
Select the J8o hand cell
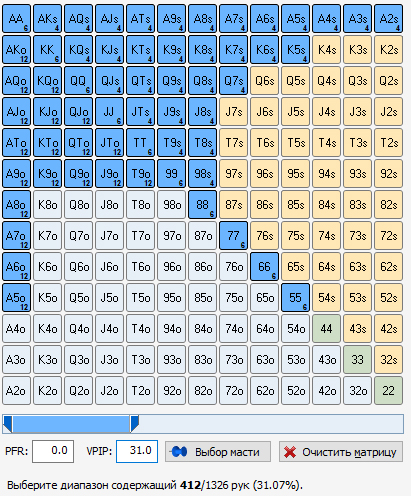click(109, 205)
